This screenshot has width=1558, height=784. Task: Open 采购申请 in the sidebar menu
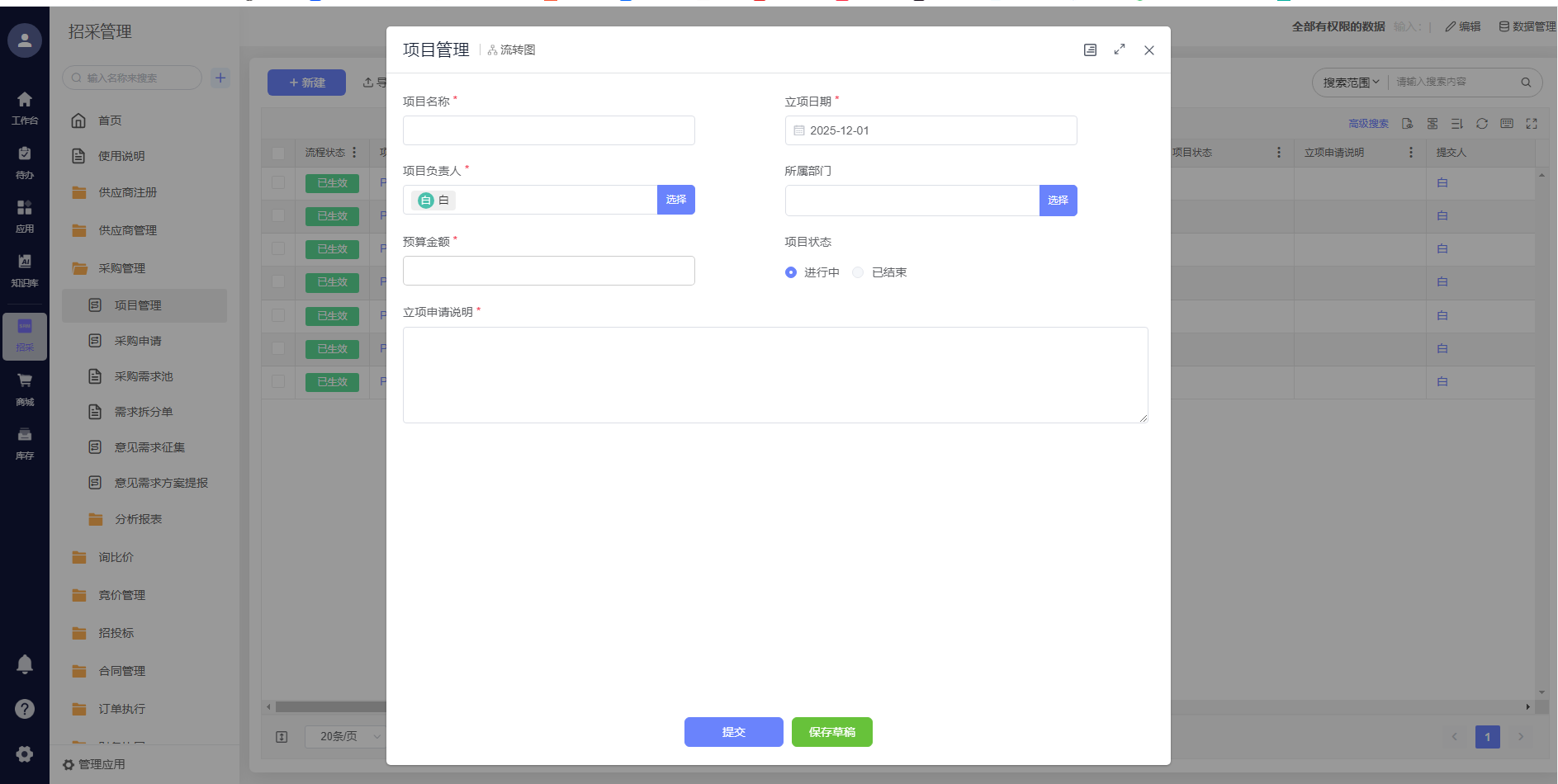pyautogui.click(x=138, y=341)
